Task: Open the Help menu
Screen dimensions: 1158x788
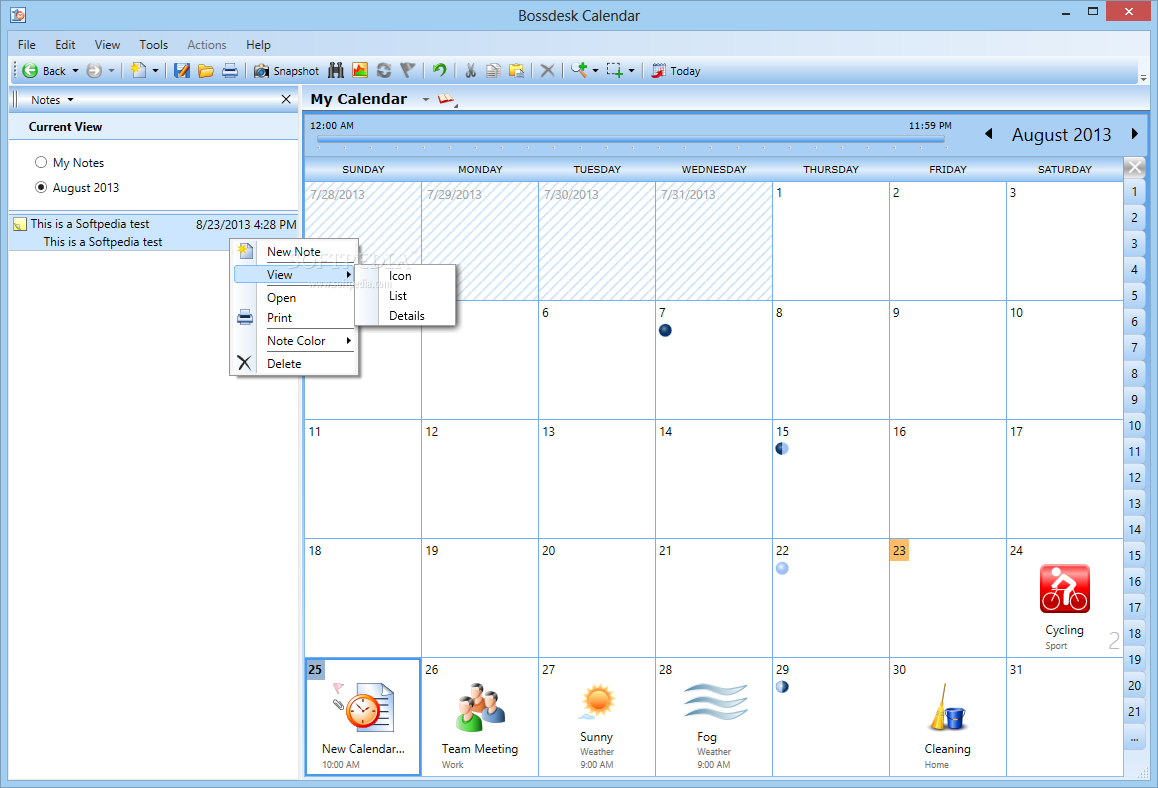Action: coord(258,45)
